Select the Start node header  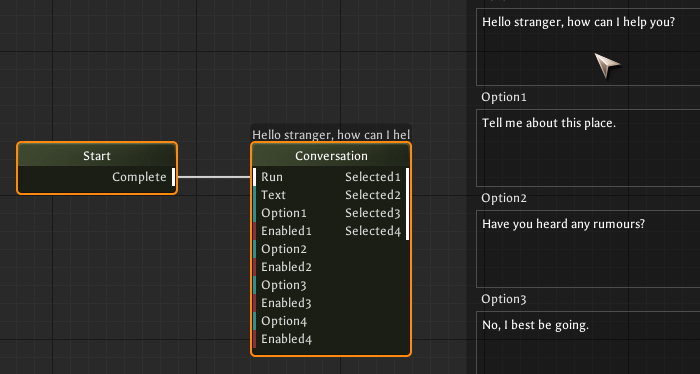pos(97,155)
